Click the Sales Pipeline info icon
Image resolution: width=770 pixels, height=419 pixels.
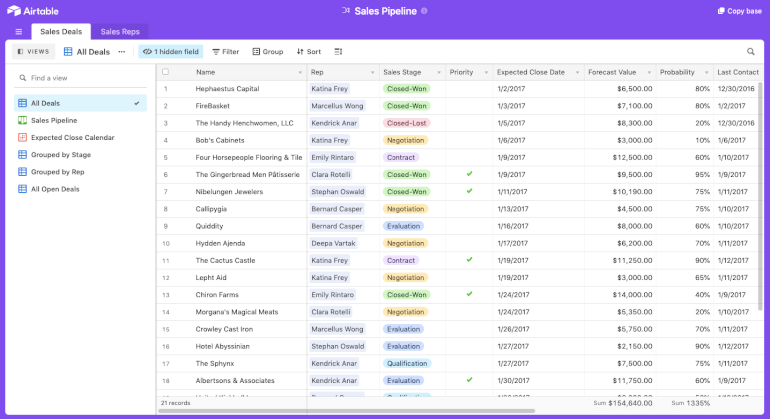point(424,11)
